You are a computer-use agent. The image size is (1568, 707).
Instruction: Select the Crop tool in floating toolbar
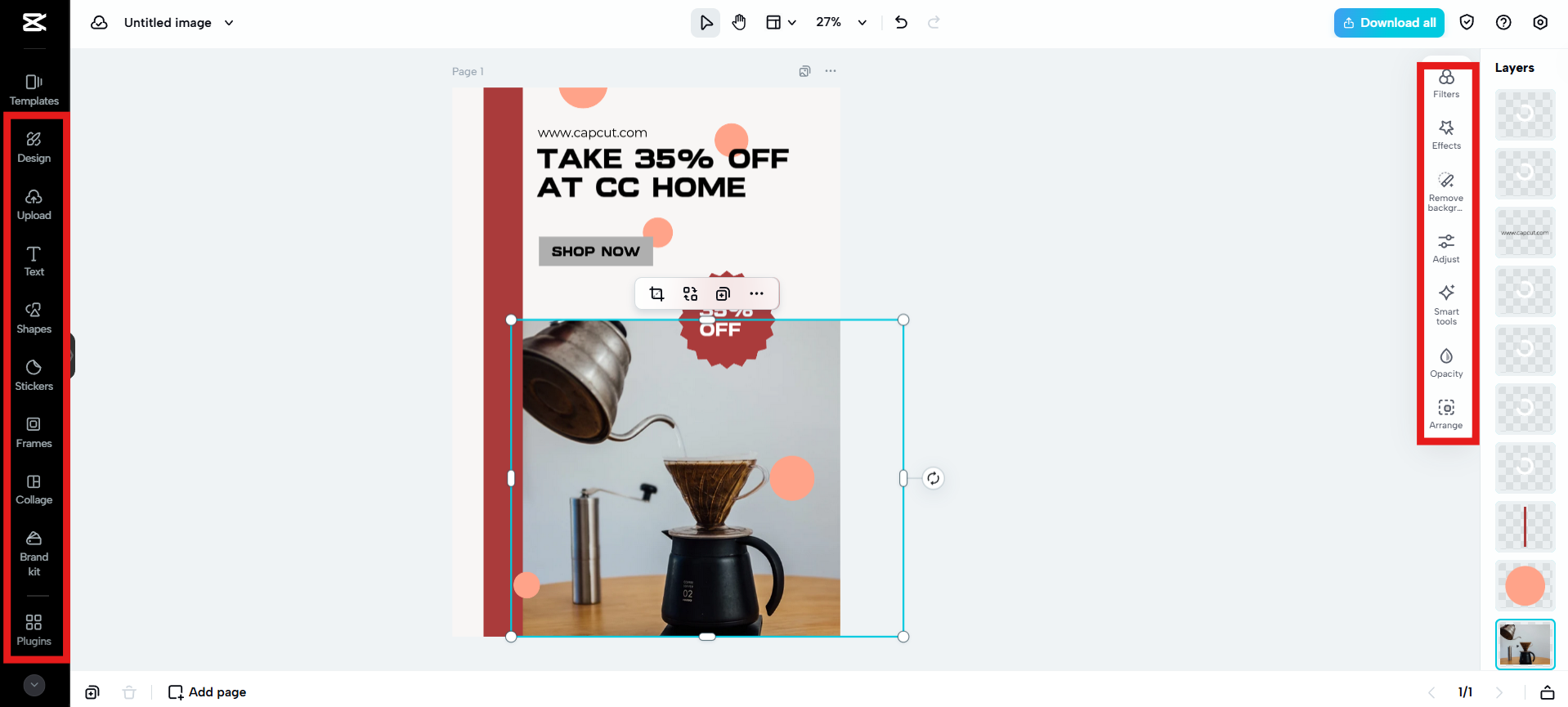pos(656,293)
